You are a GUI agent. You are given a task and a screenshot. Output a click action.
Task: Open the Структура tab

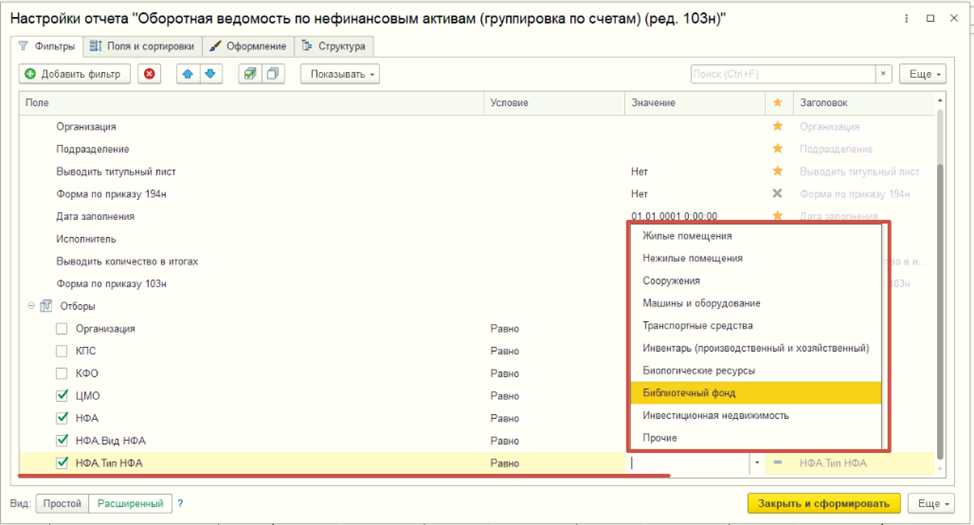click(334, 46)
